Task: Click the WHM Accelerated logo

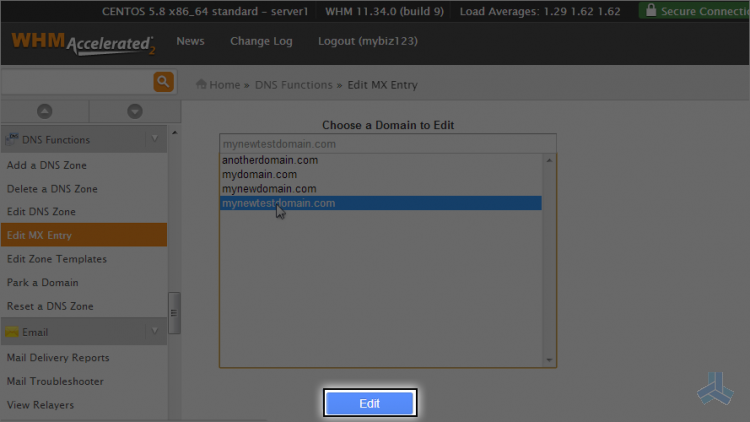Action: [83, 44]
